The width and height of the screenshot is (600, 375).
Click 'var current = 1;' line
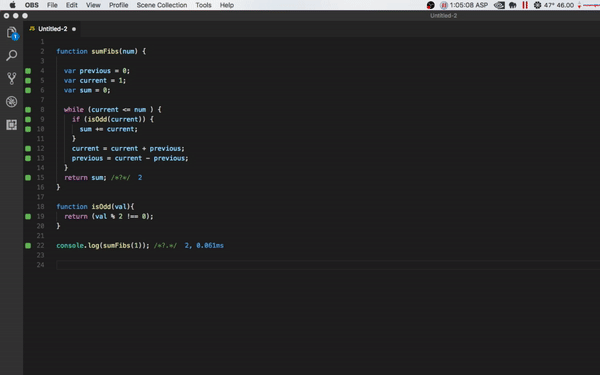[x=95, y=80]
